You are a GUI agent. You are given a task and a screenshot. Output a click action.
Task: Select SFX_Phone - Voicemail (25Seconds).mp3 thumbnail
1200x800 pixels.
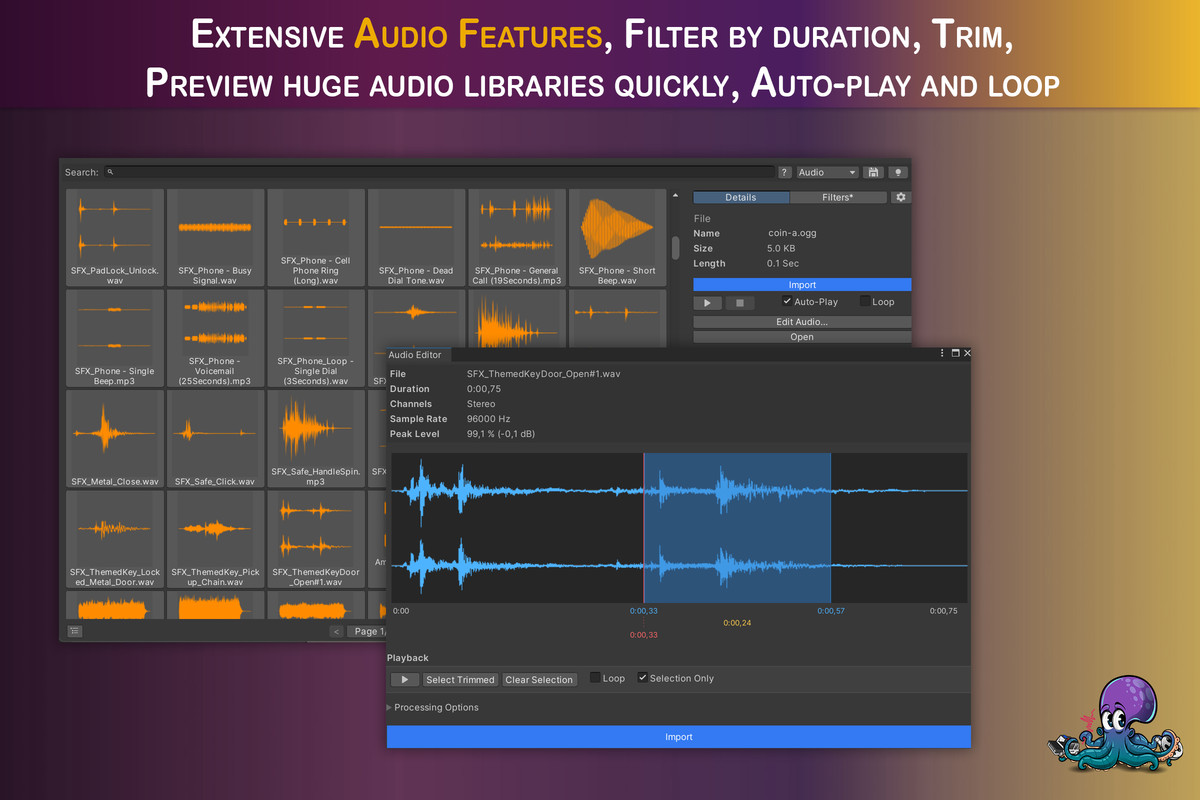click(x=215, y=338)
